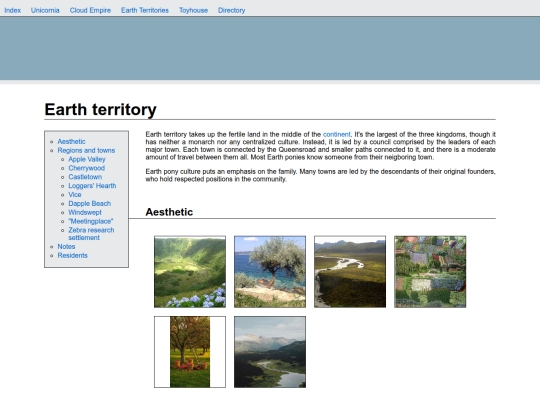
Task: Jump to Vice section
Action: click(75, 195)
